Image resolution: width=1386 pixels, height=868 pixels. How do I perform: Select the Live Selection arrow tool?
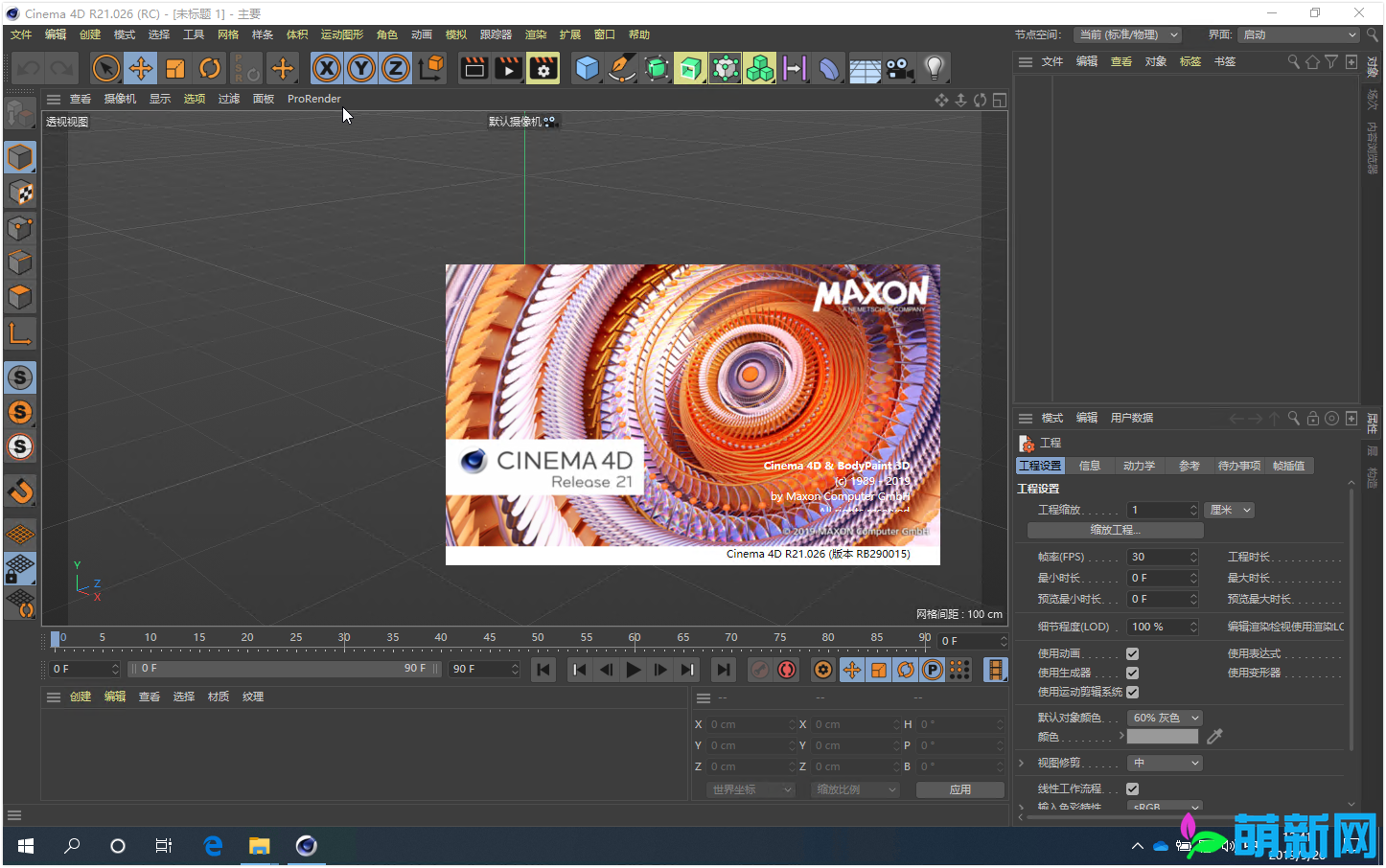pos(106,68)
